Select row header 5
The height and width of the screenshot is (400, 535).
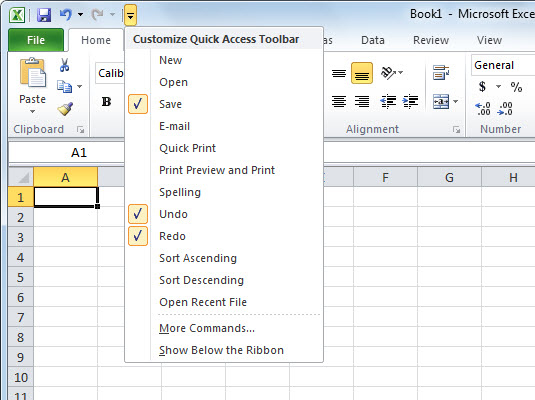pyautogui.click(x=20, y=277)
